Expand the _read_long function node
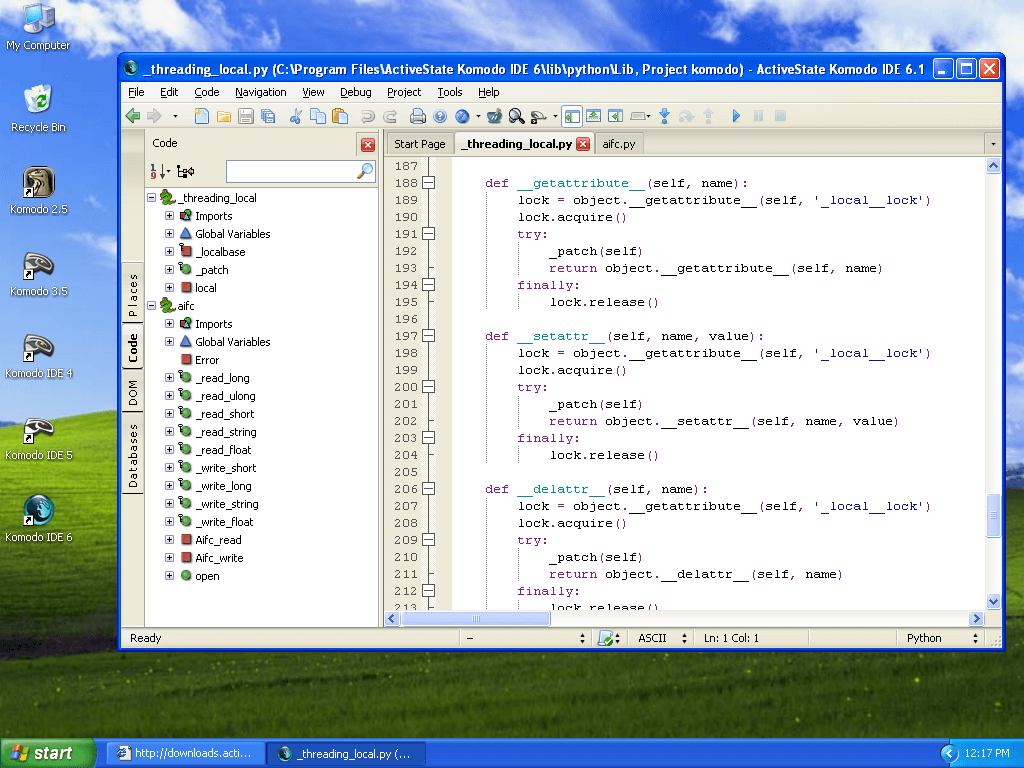1024x768 pixels. tap(169, 377)
